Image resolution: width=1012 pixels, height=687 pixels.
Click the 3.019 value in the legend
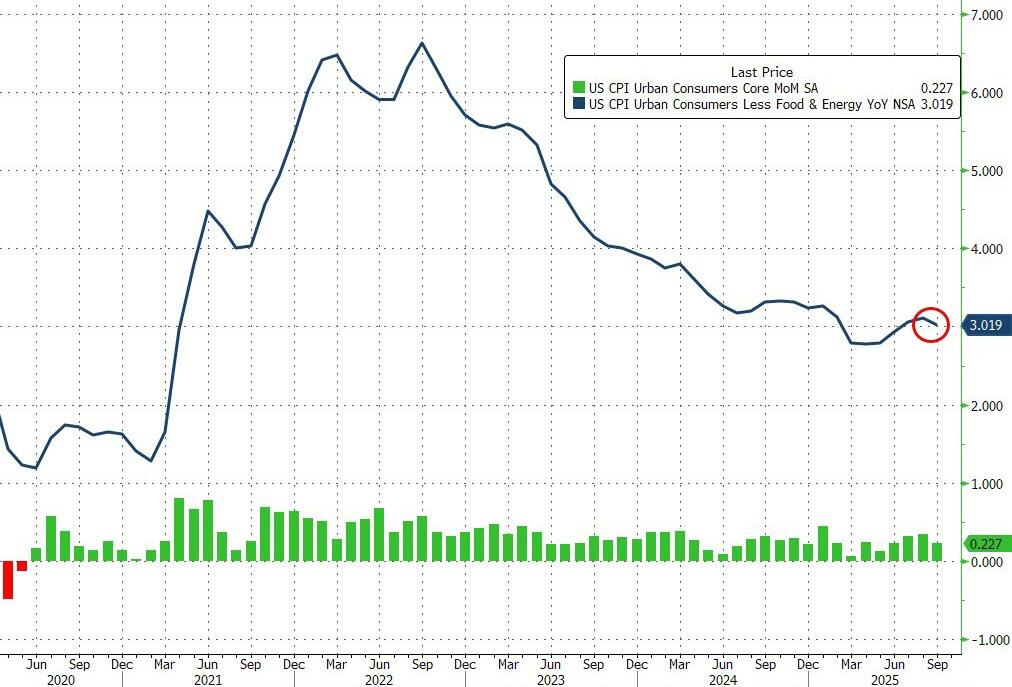938,104
